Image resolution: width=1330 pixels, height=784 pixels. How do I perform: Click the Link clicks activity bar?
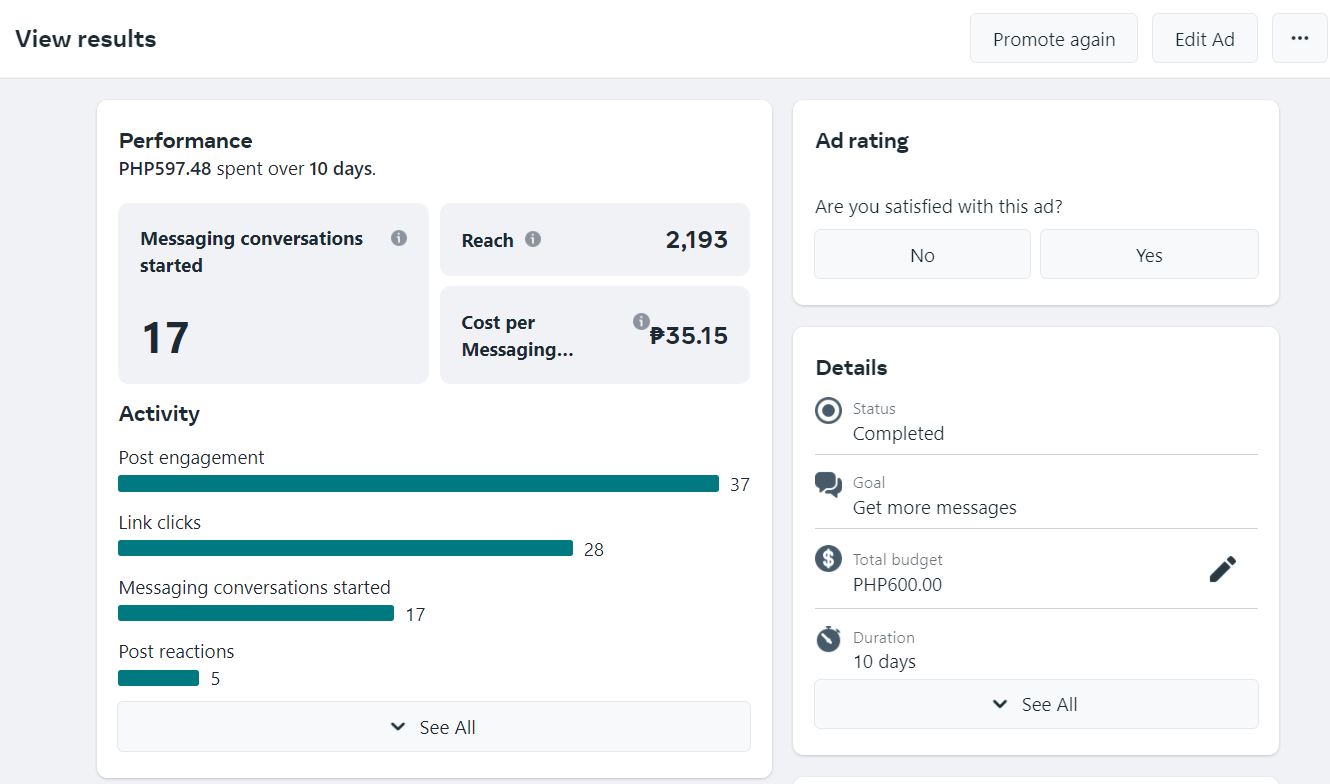(345, 548)
